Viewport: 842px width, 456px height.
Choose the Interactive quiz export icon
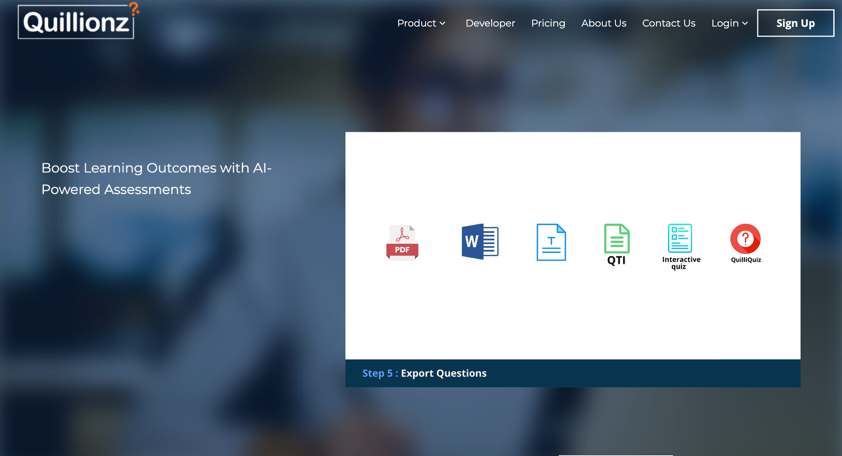tap(680, 247)
